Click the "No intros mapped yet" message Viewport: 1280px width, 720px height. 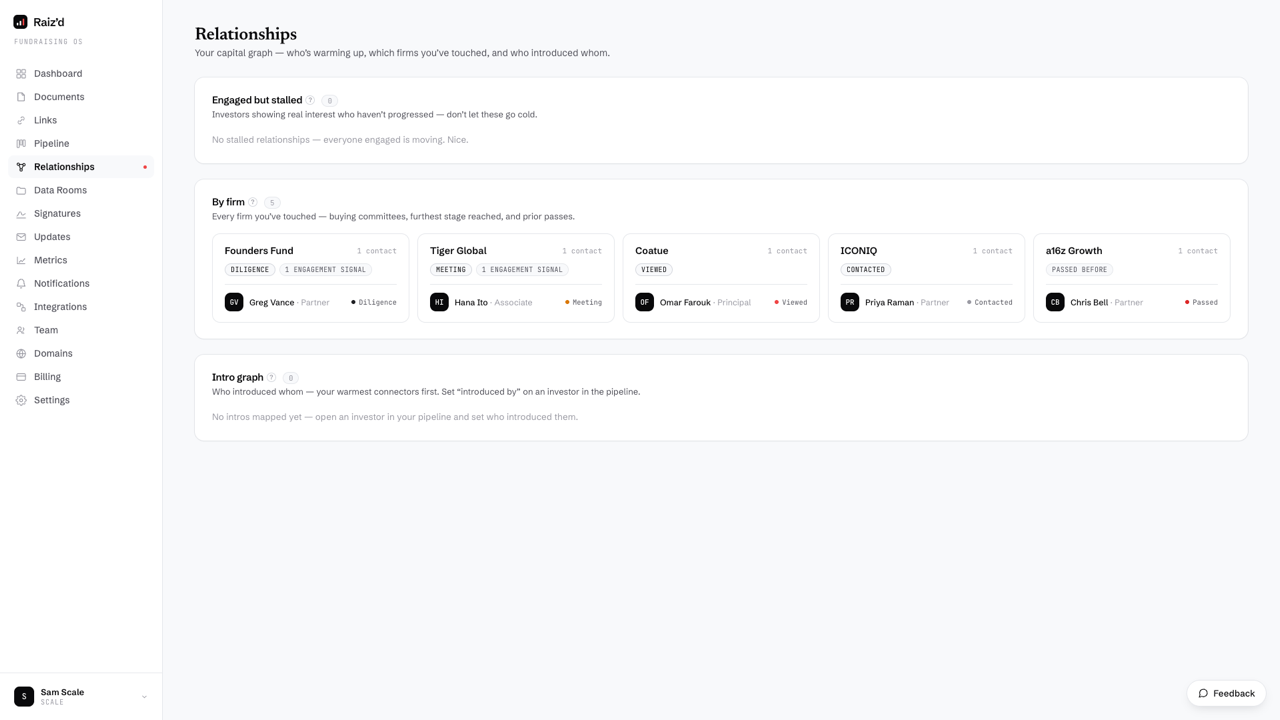395,417
